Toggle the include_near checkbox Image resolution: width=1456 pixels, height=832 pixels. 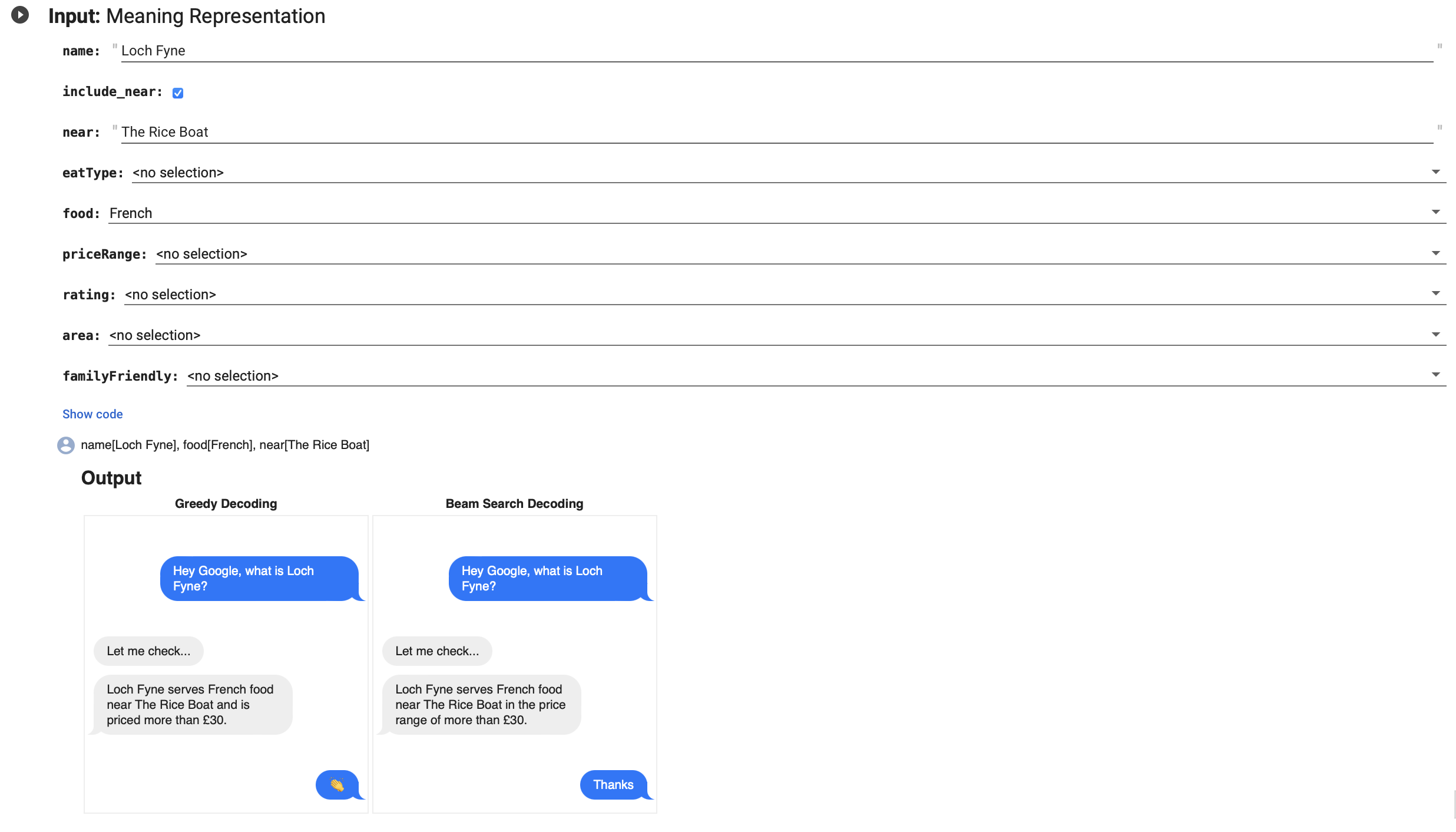coord(178,92)
